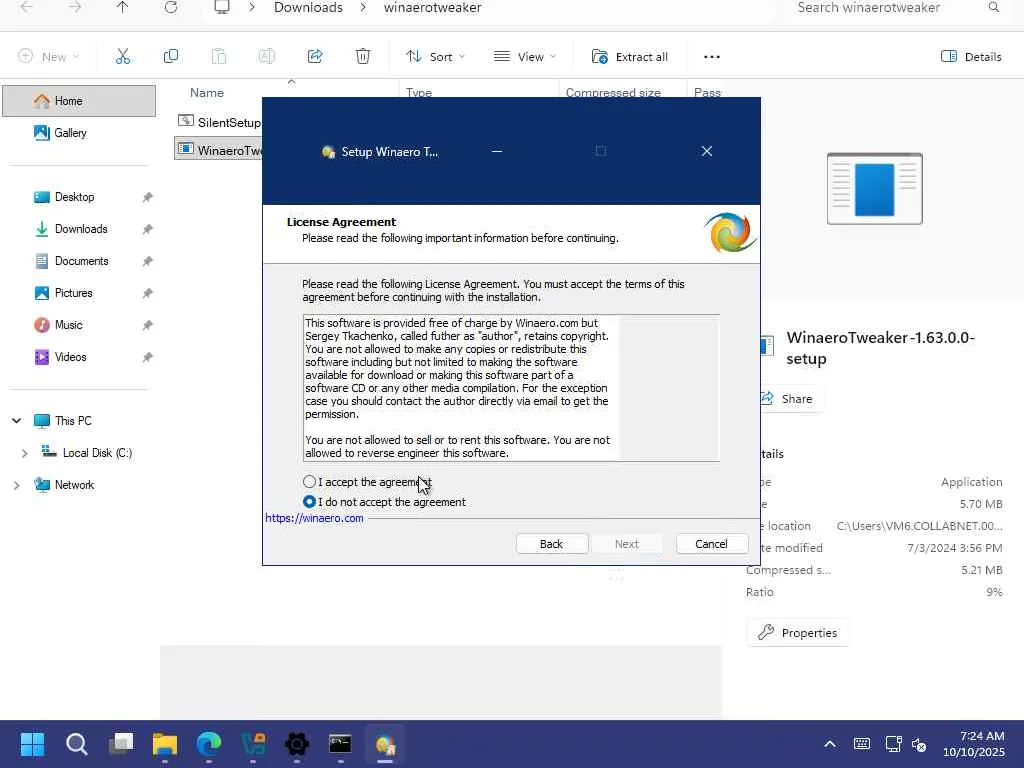Open the Sort dropdown in Explorer
This screenshot has height=768, width=1024.
(436, 57)
